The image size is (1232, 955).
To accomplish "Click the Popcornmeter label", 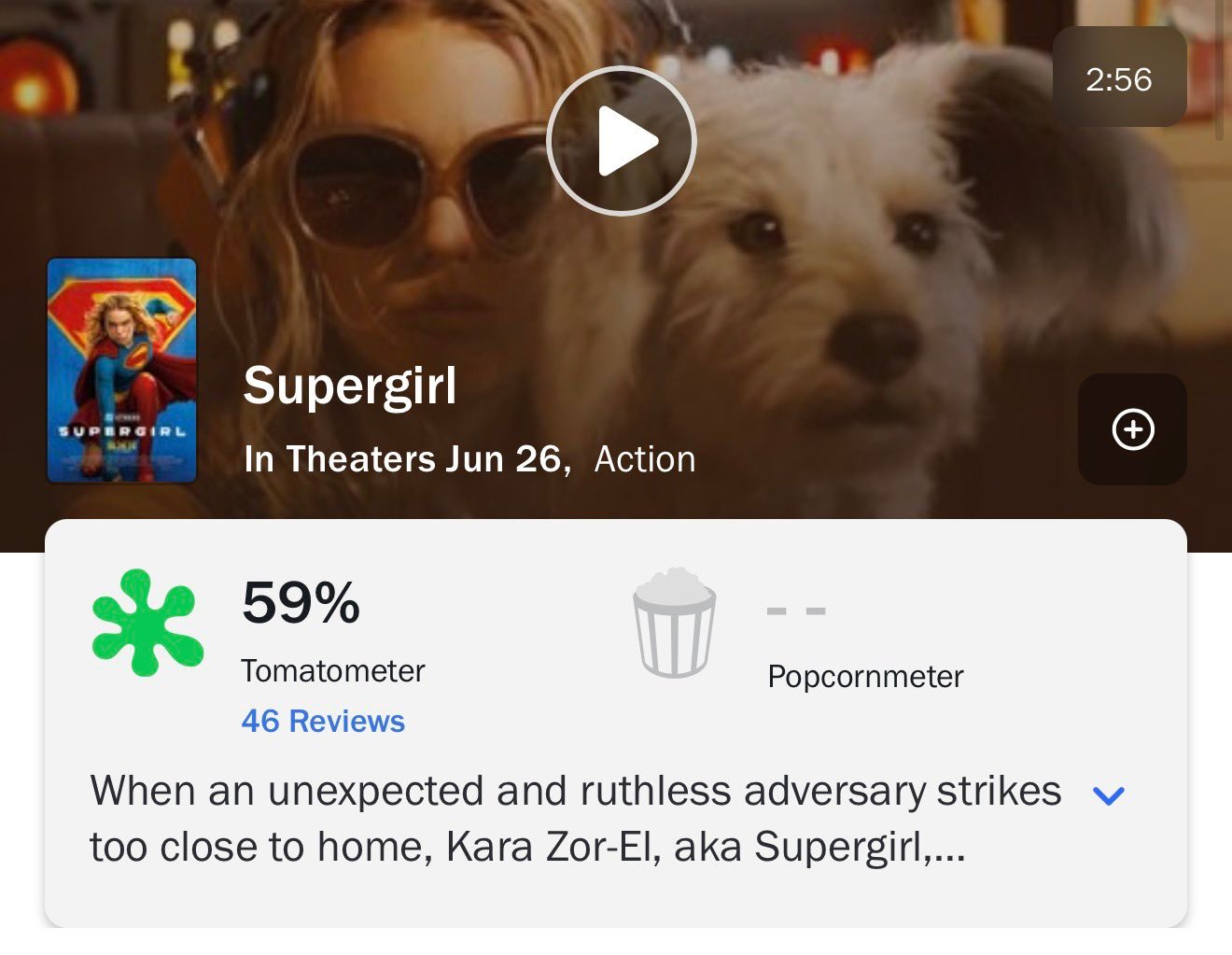I will [x=865, y=676].
